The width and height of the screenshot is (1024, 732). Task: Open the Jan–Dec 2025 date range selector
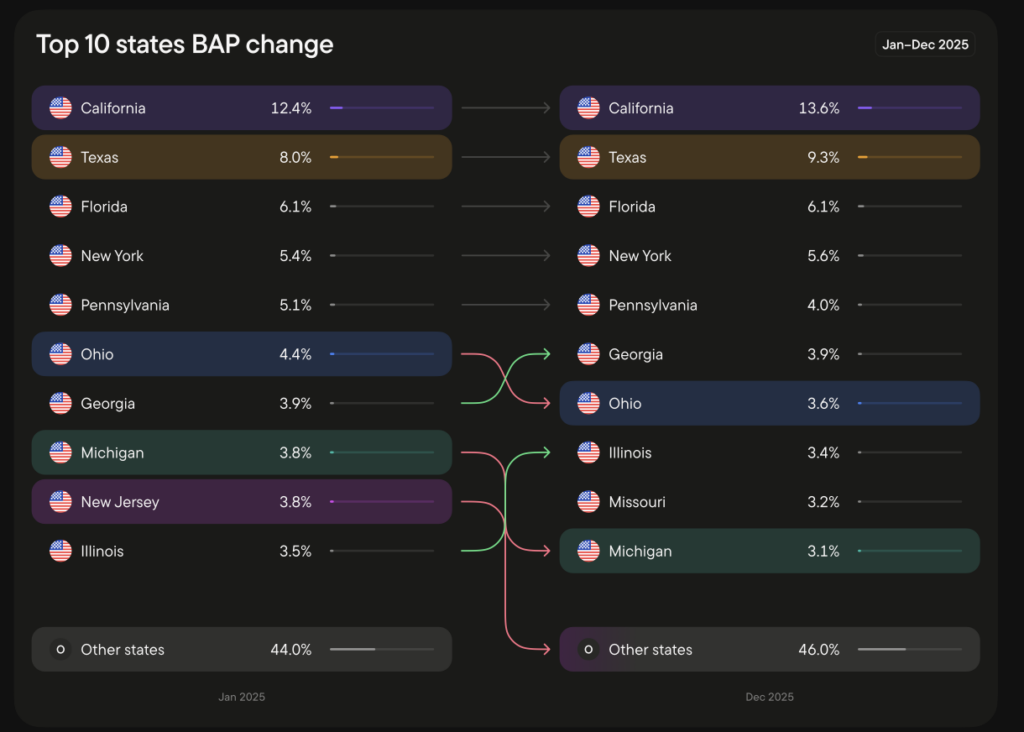(x=925, y=45)
